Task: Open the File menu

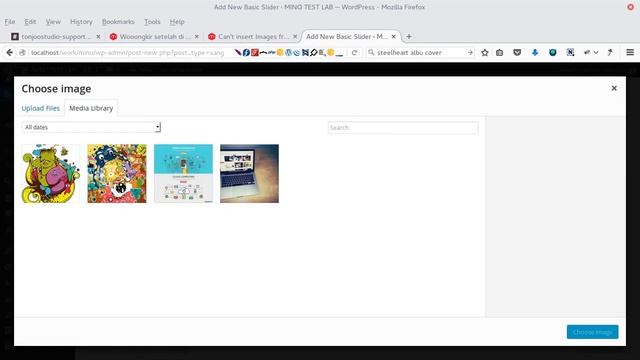Action: (10, 22)
